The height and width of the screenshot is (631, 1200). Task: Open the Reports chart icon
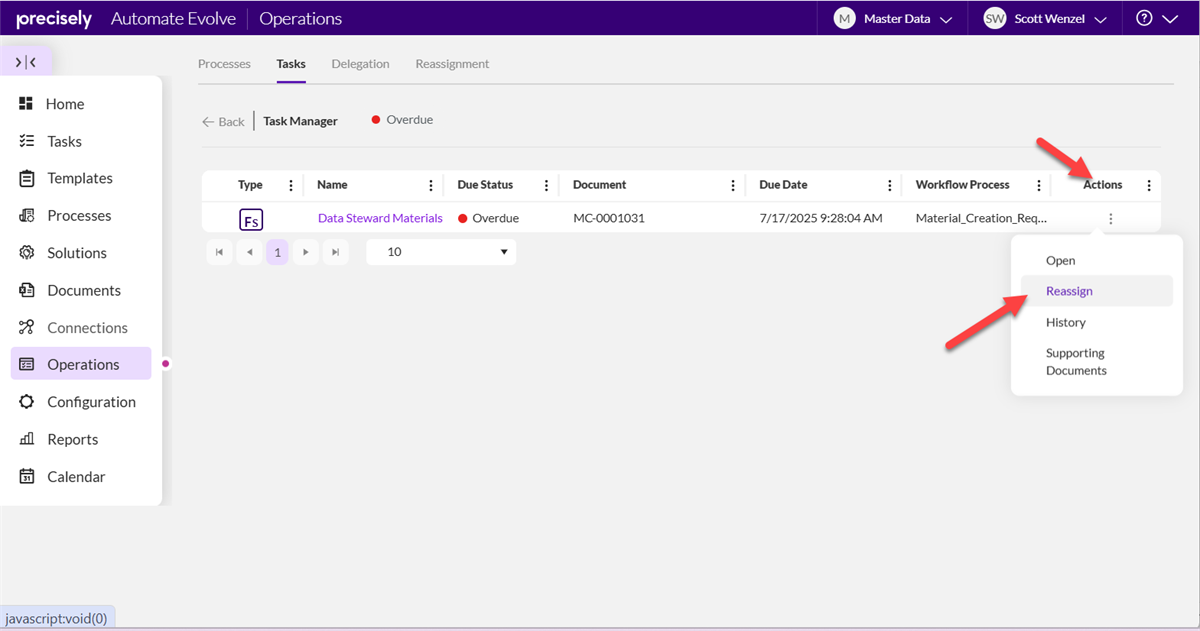point(27,439)
